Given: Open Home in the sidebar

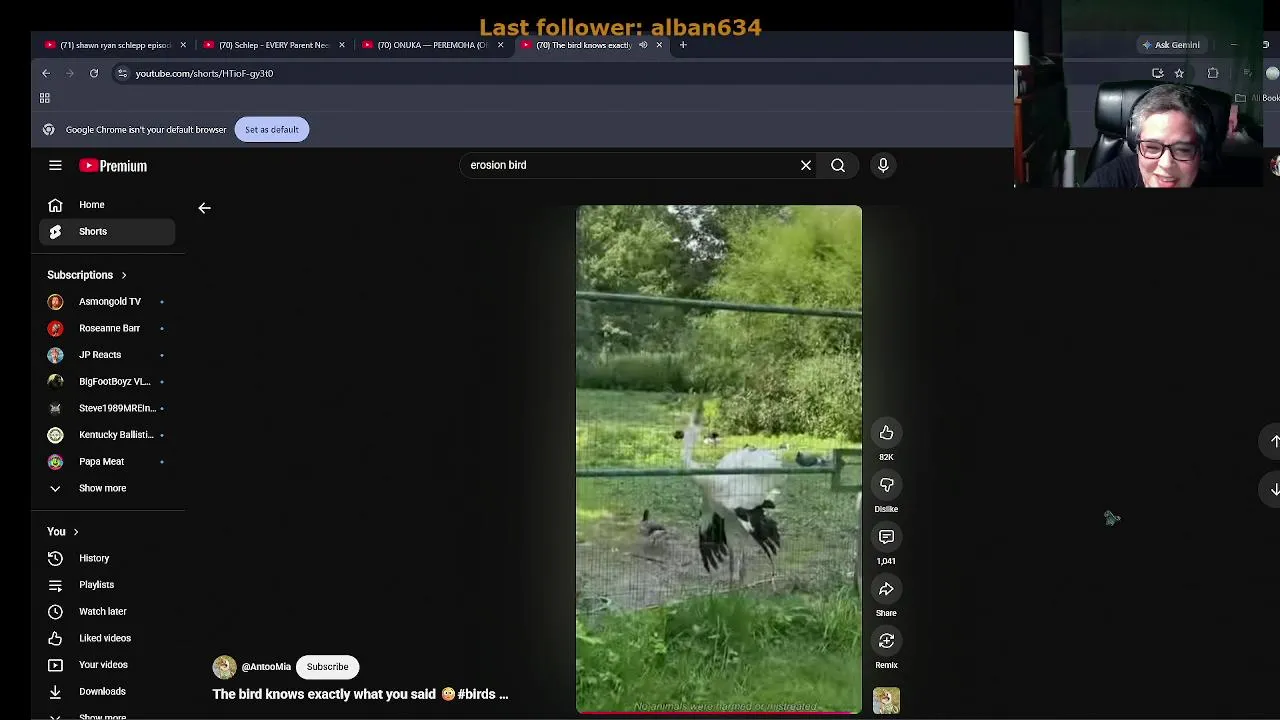Looking at the screenshot, I should coord(108,205).
